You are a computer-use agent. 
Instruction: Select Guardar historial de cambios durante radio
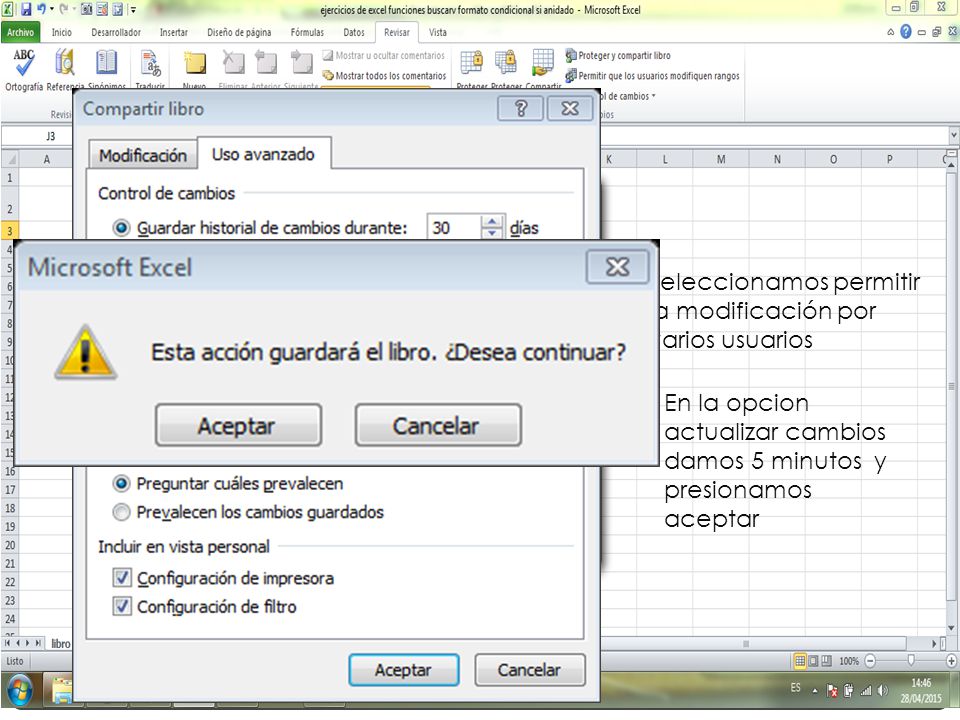(x=122, y=228)
